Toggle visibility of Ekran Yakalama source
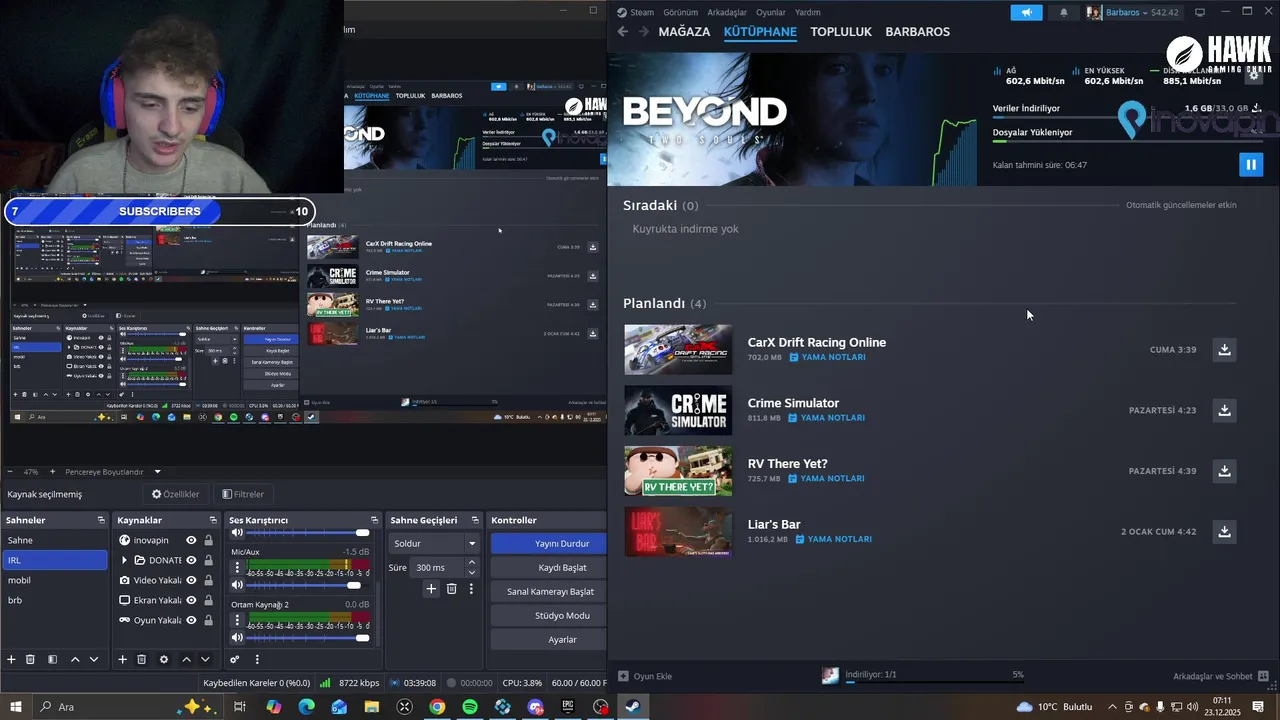The height and width of the screenshot is (720, 1280). 191,600
